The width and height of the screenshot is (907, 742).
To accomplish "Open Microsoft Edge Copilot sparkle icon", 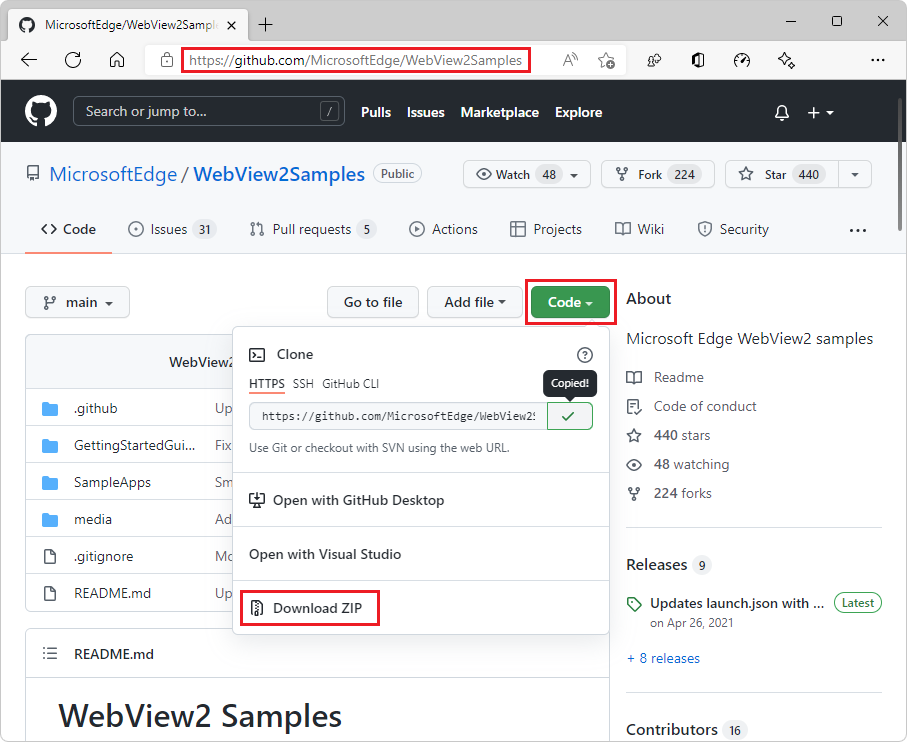I will (786, 60).
